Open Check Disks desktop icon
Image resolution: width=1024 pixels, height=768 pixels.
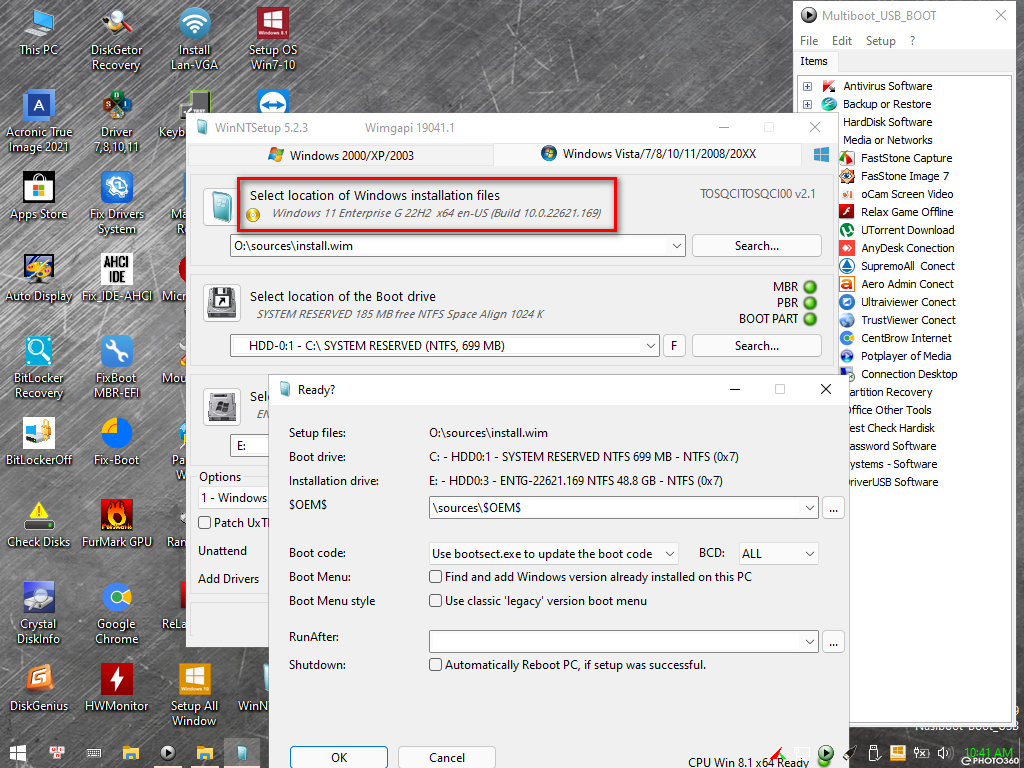[39, 524]
